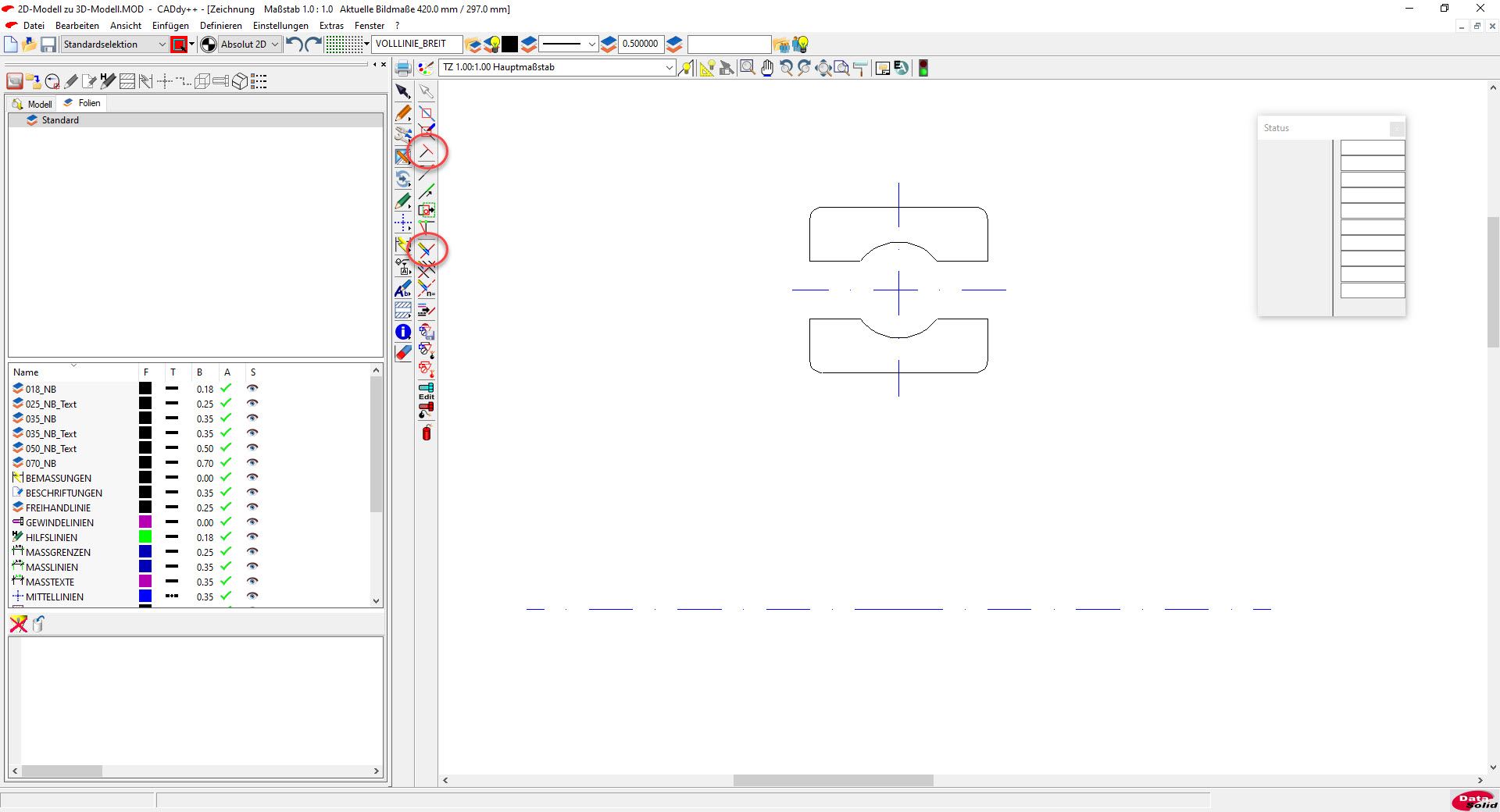Open the TZ 1.00:1.00 Hauptmaßstab dropdown
1500x812 pixels.
coord(669,68)
